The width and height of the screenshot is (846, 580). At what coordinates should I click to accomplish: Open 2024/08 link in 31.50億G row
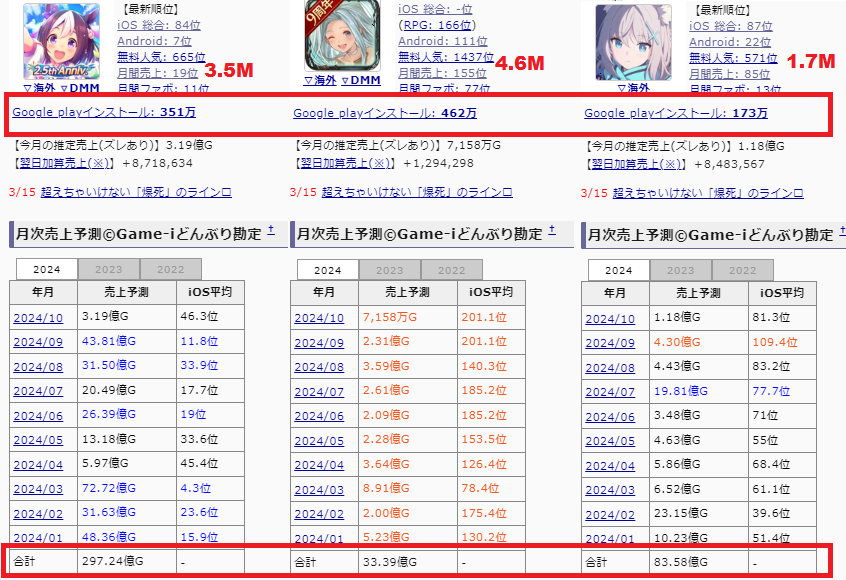[38, 367]
